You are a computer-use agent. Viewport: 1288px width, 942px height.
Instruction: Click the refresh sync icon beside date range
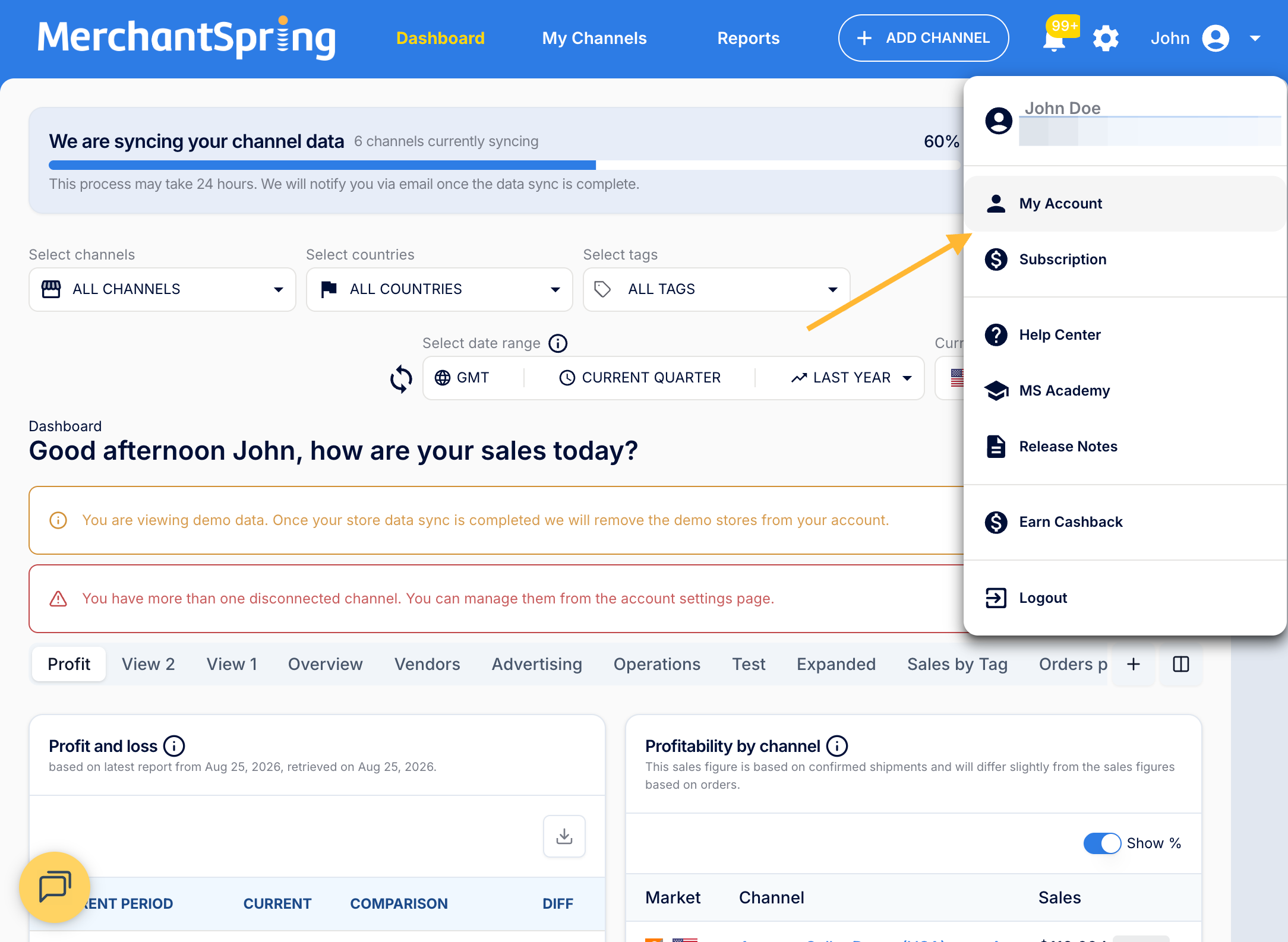tap(401, 378)
